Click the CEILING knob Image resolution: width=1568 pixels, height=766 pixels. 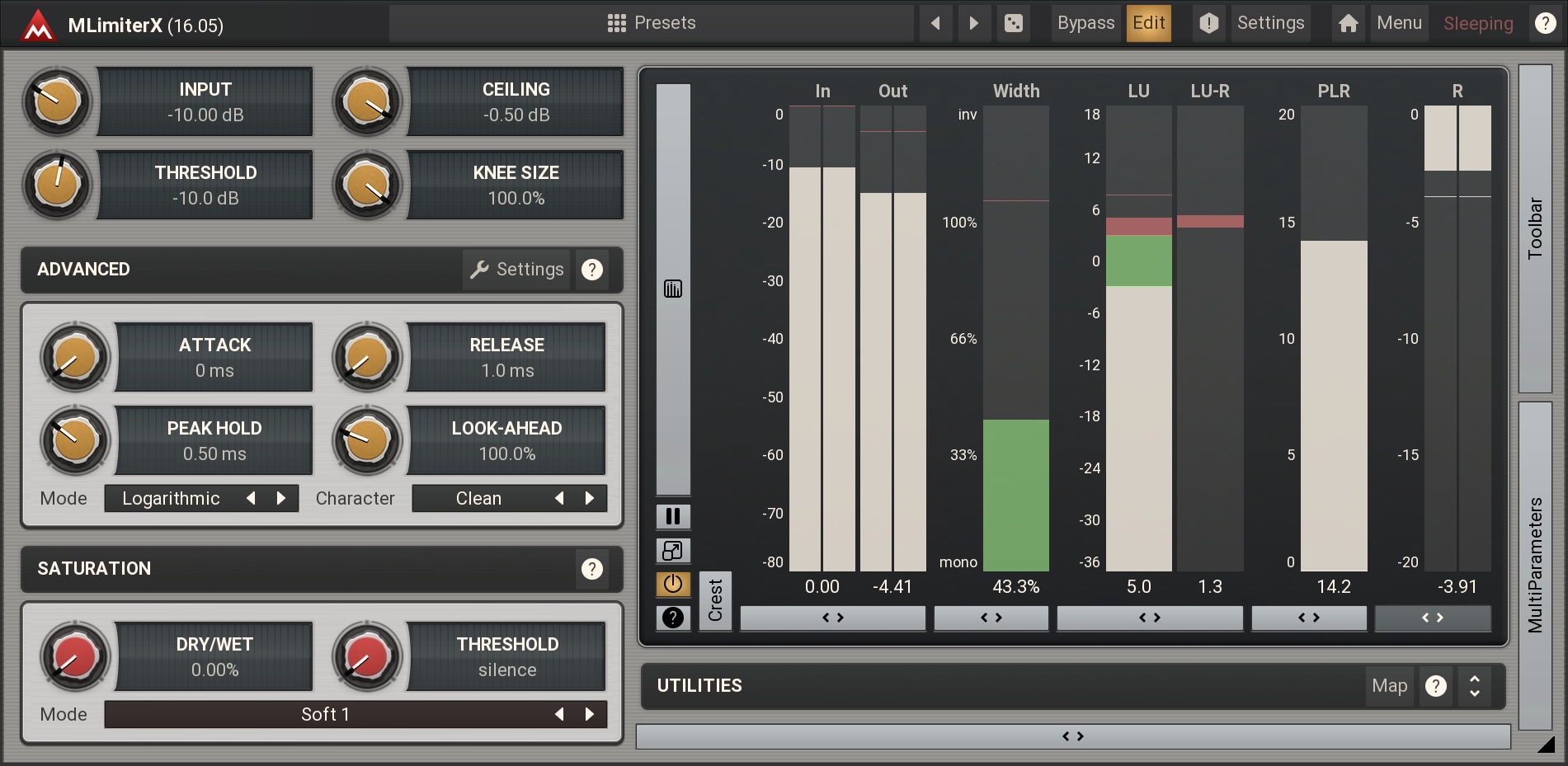(368, 101)
